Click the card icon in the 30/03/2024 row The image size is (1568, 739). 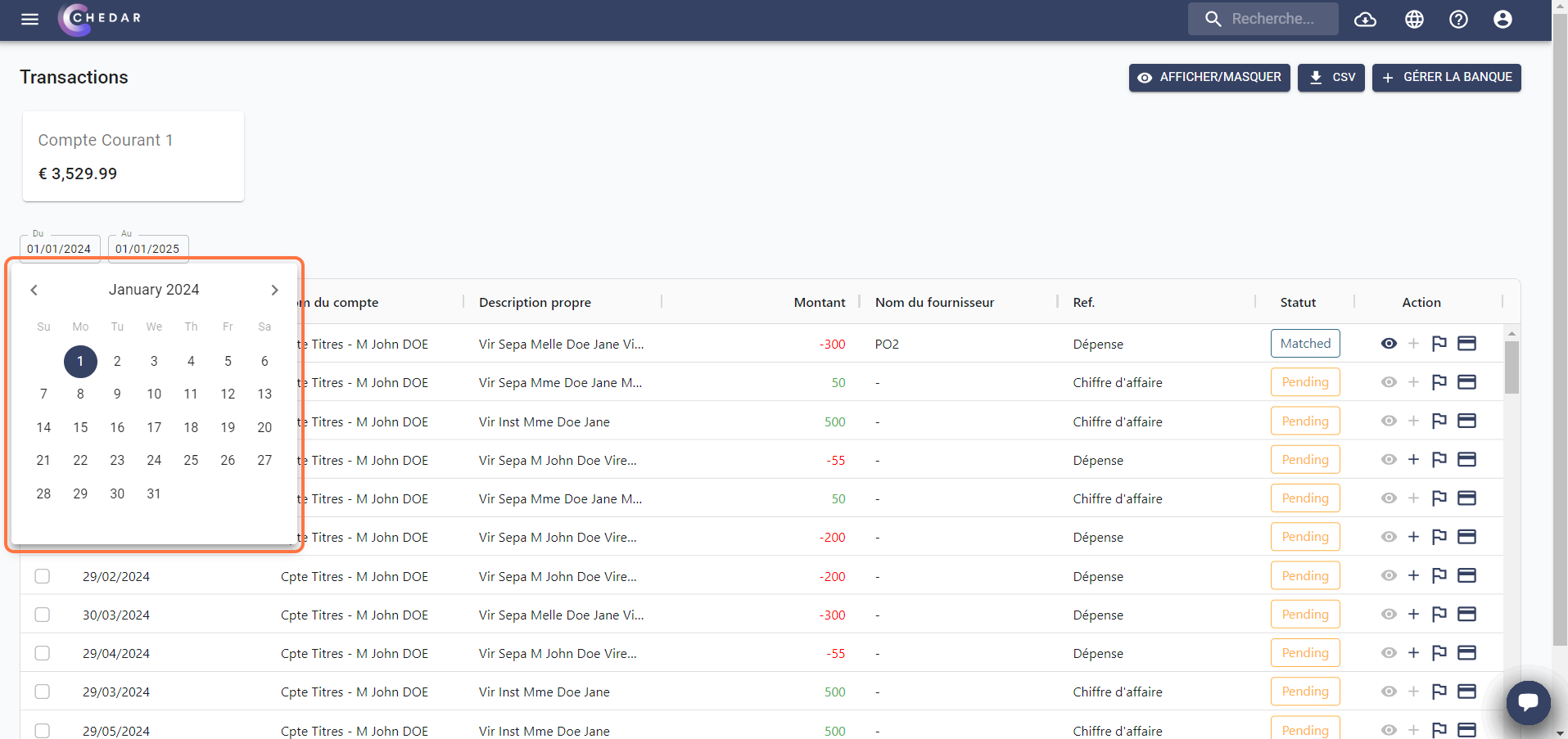(x=1466, y=615)
